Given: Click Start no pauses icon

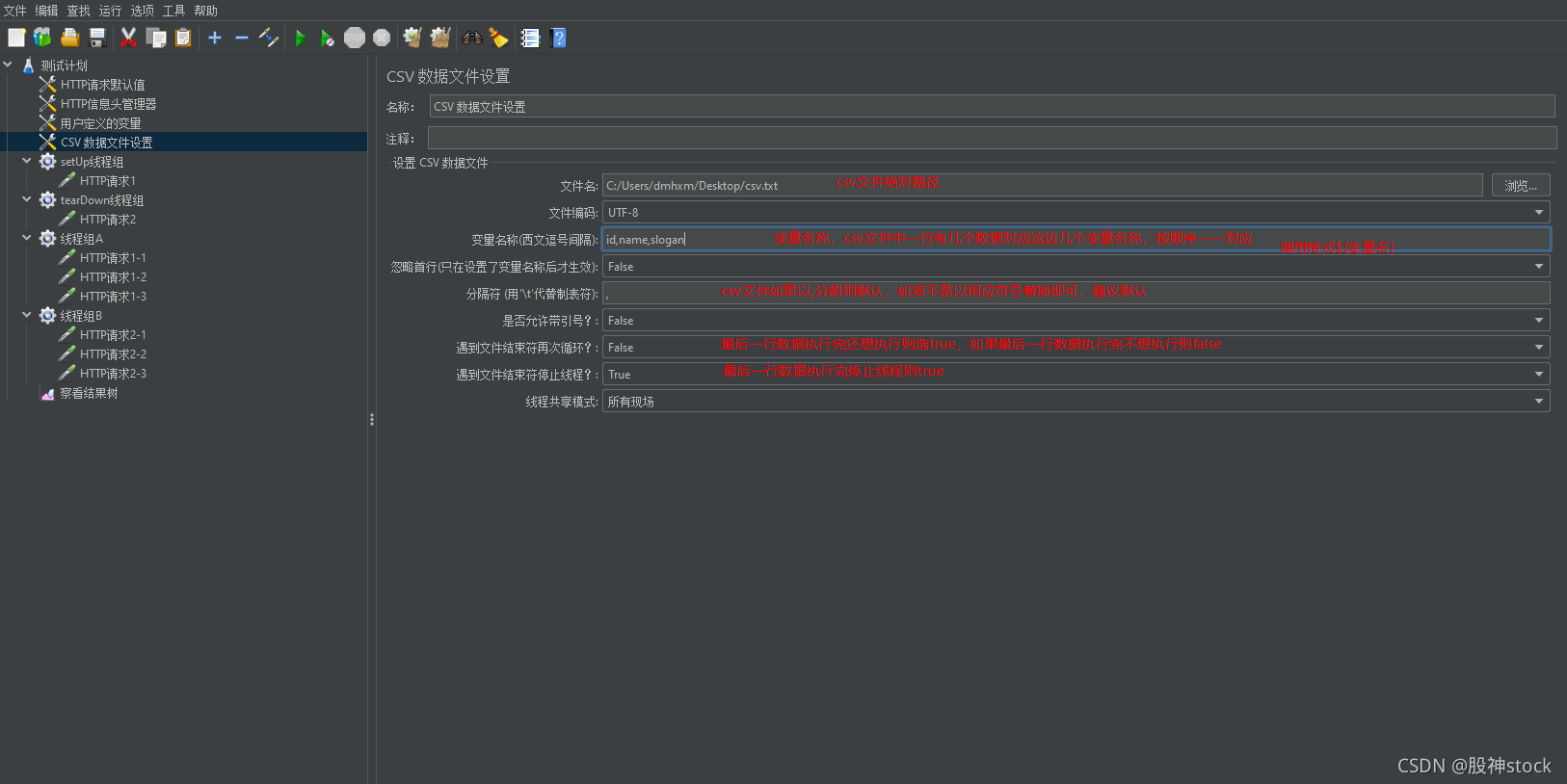Looking at the screenshot, I should click(x=328, y=38).
